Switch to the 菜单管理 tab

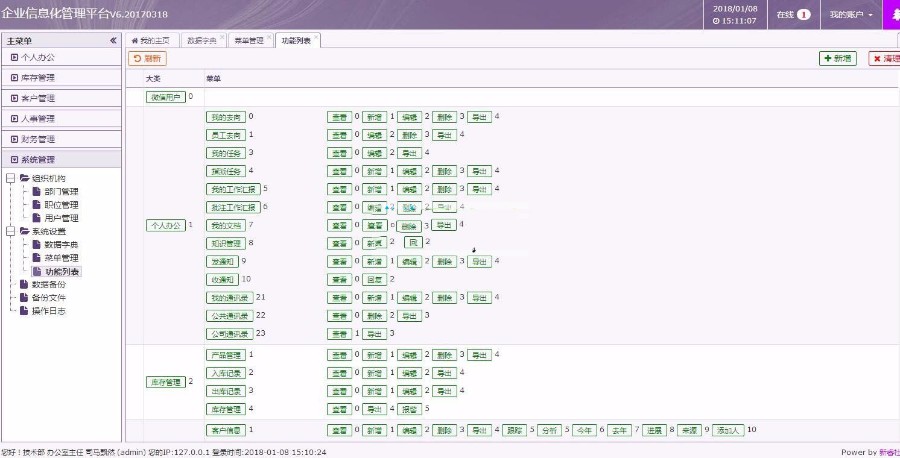(249, 41)
